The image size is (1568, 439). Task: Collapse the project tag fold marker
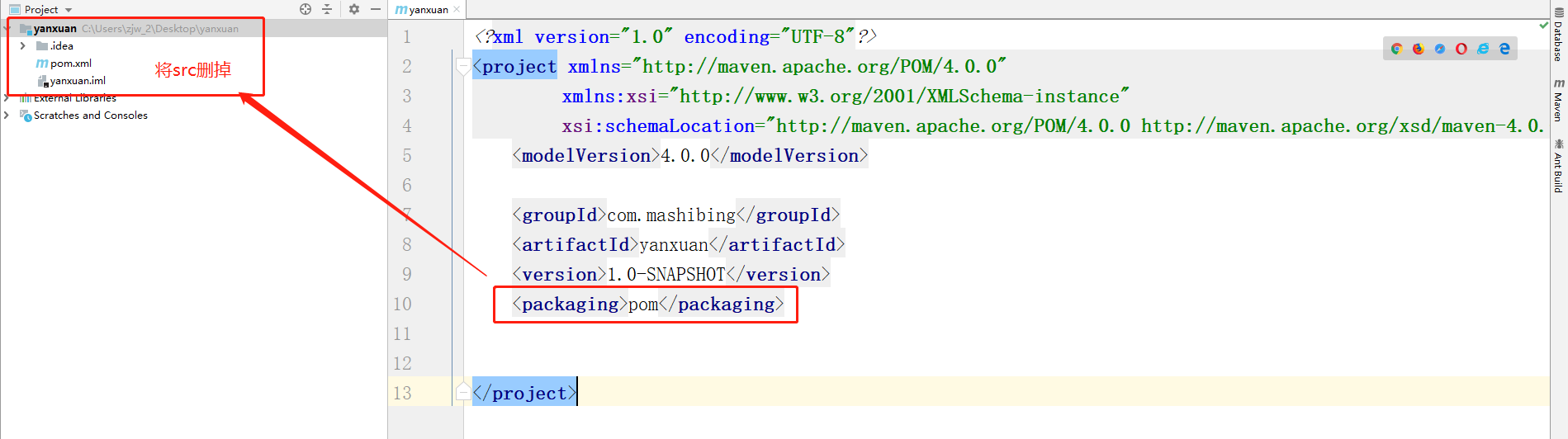click(x=463, y=67)
